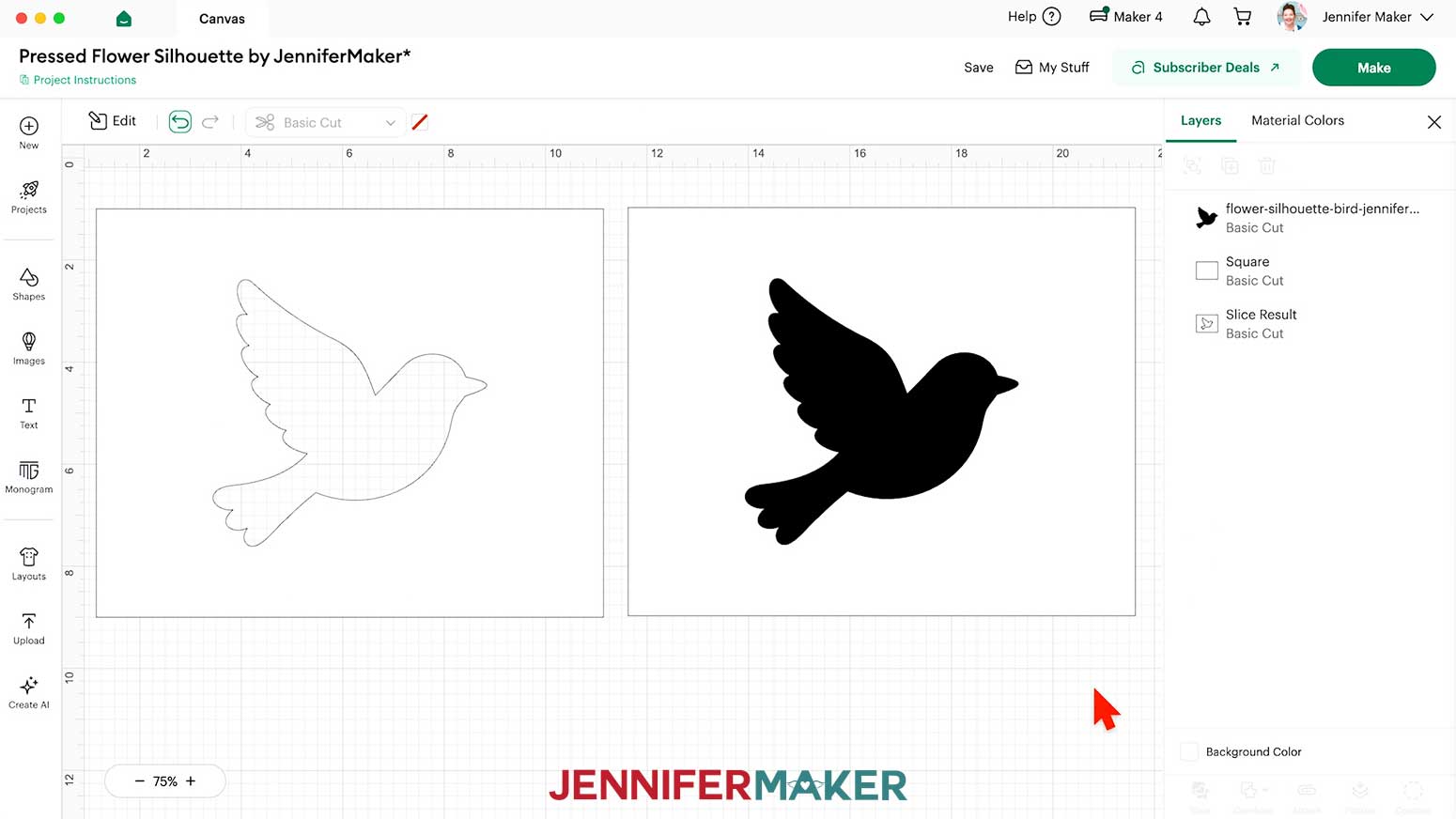The image size is (1456, 819).
Task: Open the New project tool
Action: coord(29,132)
